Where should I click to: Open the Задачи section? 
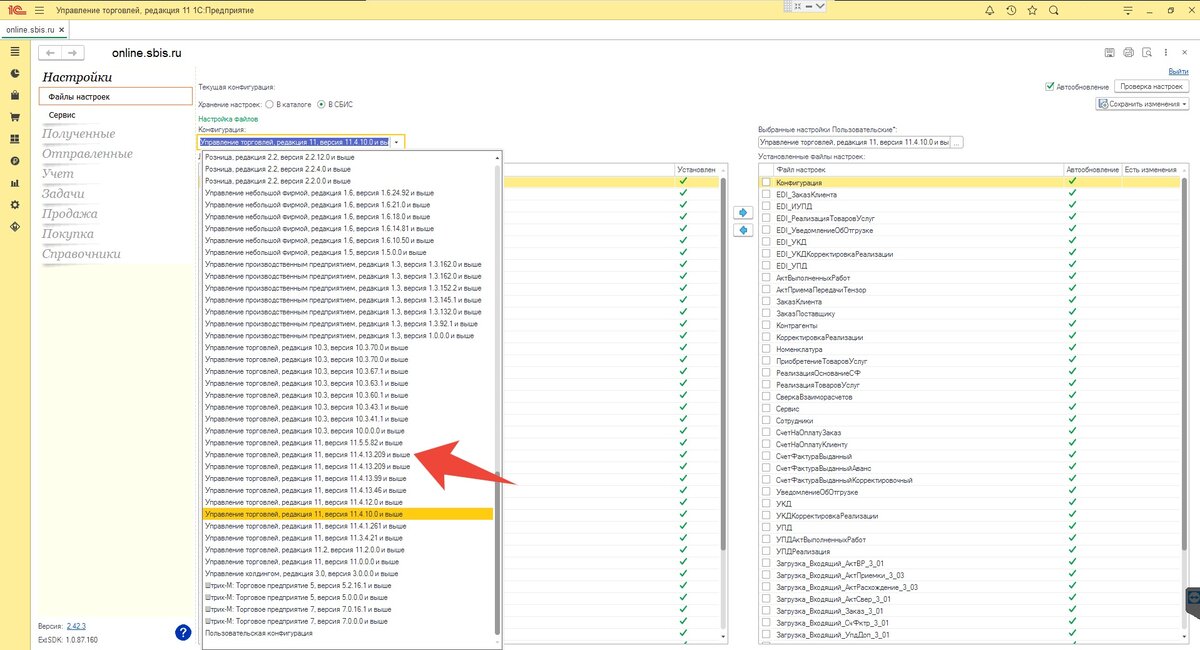[x=63, y=194]
